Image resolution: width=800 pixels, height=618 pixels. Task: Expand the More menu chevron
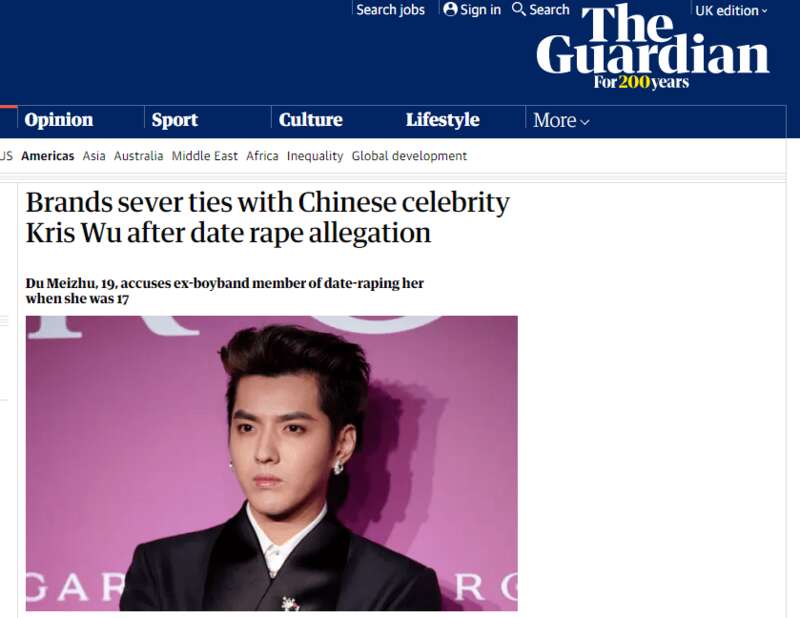tap(585, 121)
